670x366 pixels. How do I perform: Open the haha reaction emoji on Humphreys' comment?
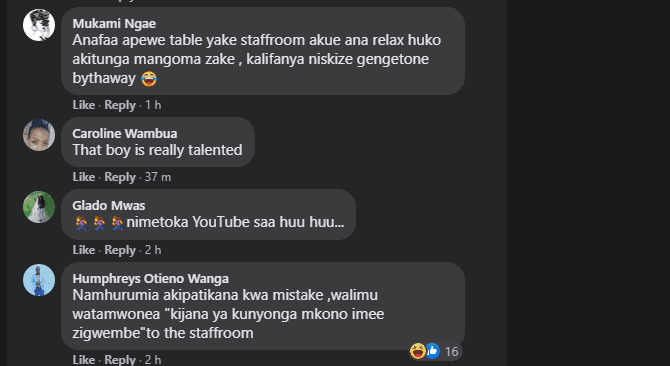click(417, 351)
